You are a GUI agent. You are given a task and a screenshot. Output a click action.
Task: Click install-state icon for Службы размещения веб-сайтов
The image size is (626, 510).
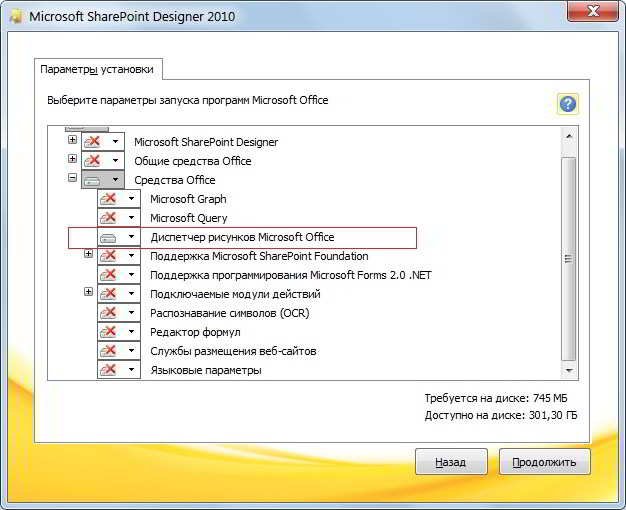(x=109, y=351)
